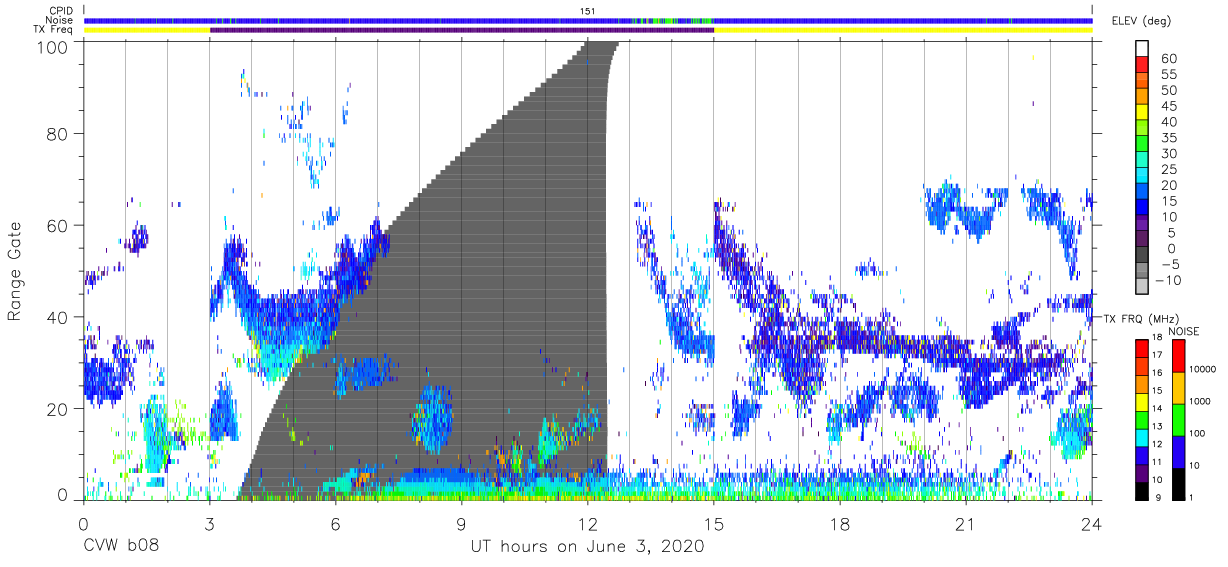Click the NOISE legend title
Screen dimensions: 1228x567
pyautogui.click(x=1184, y=331)
